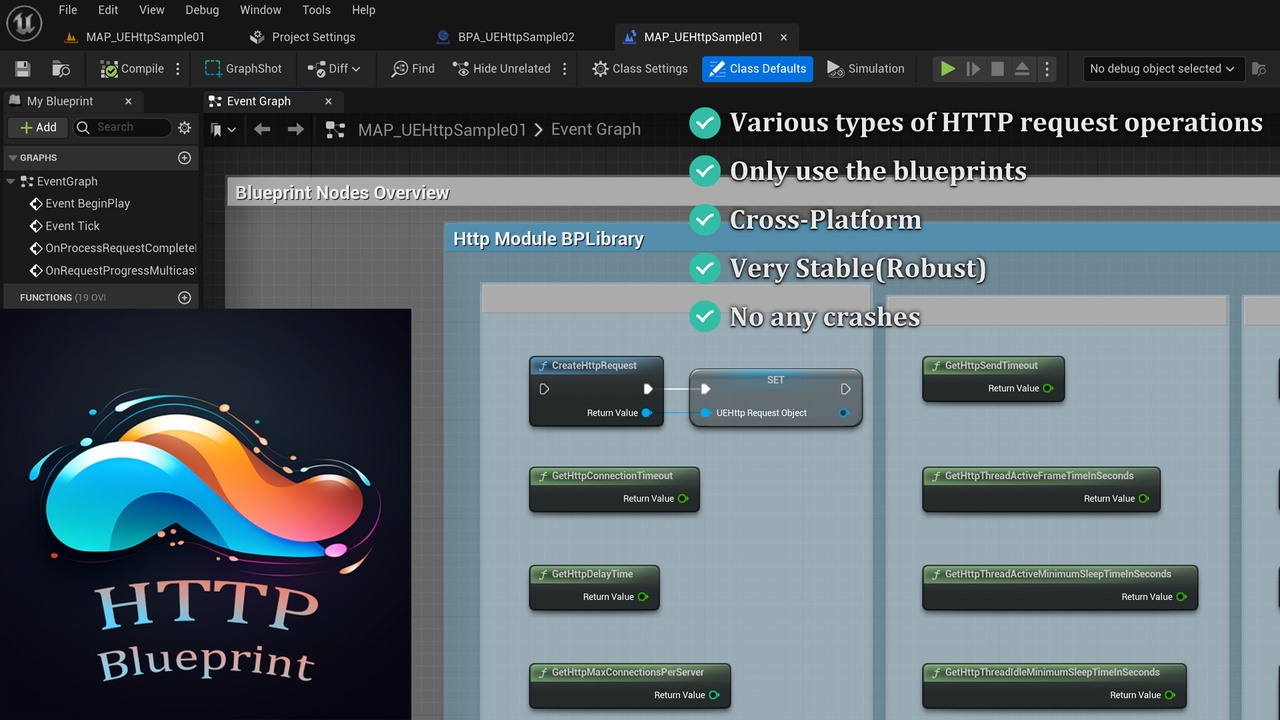Click the green Play button
The image size is (1280, 720).
coord(946,69)
